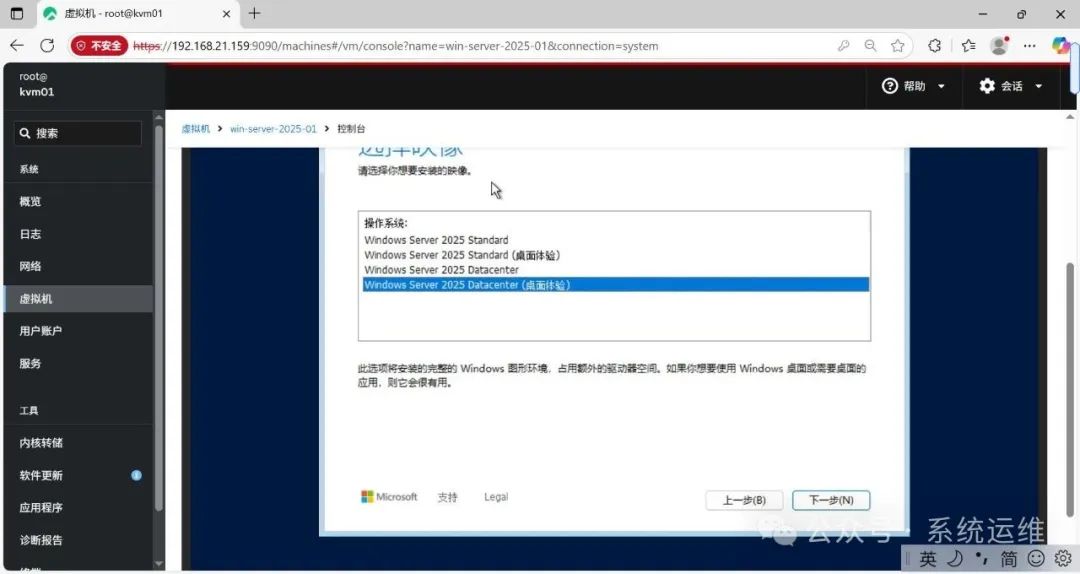Click the 搜索 sidebar search field
The height and width of the screenshot is (574, 1080).
pos(78,133)
